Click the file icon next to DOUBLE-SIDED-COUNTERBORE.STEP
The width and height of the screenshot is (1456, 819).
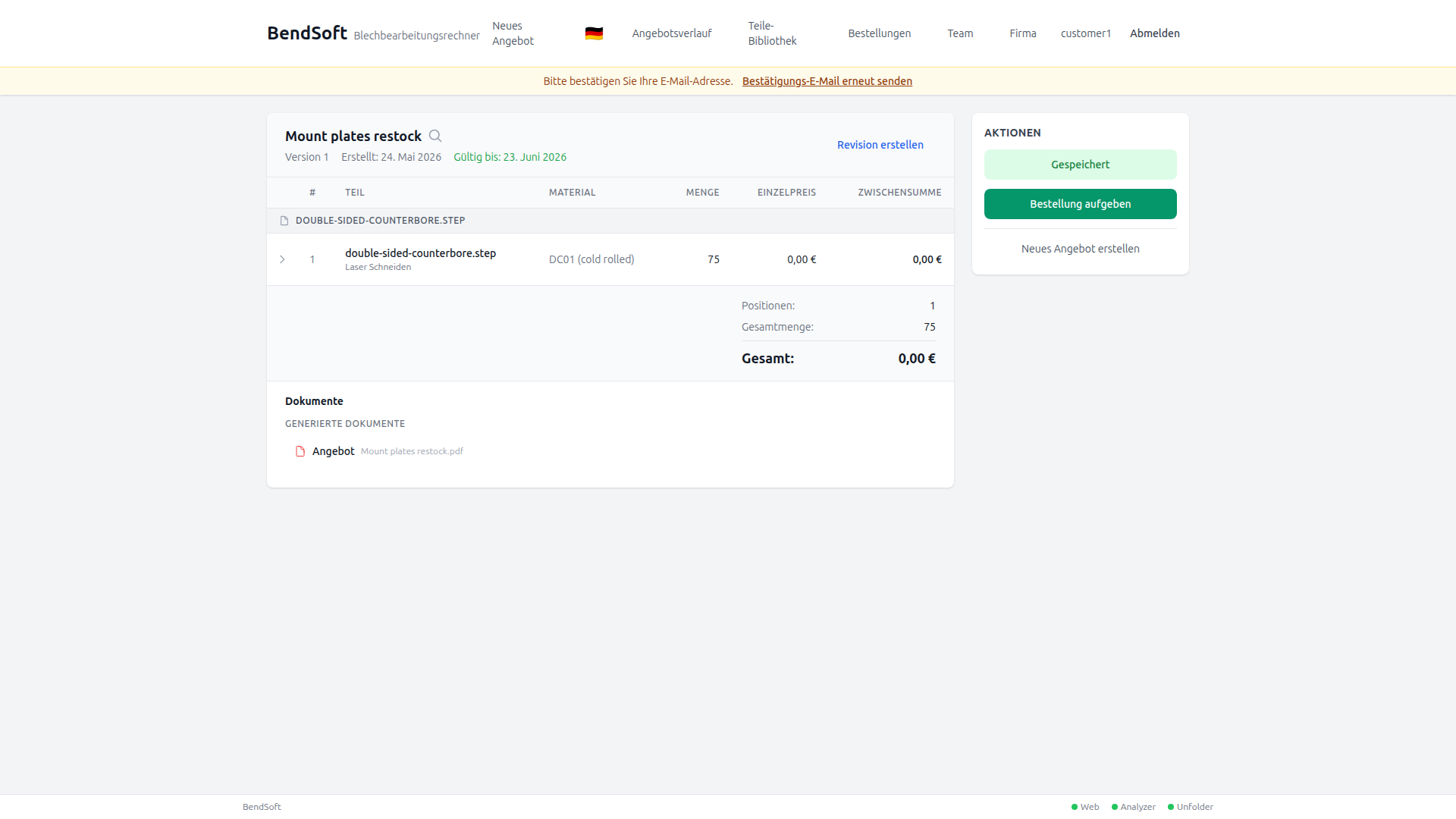click(x=284, y=221)
